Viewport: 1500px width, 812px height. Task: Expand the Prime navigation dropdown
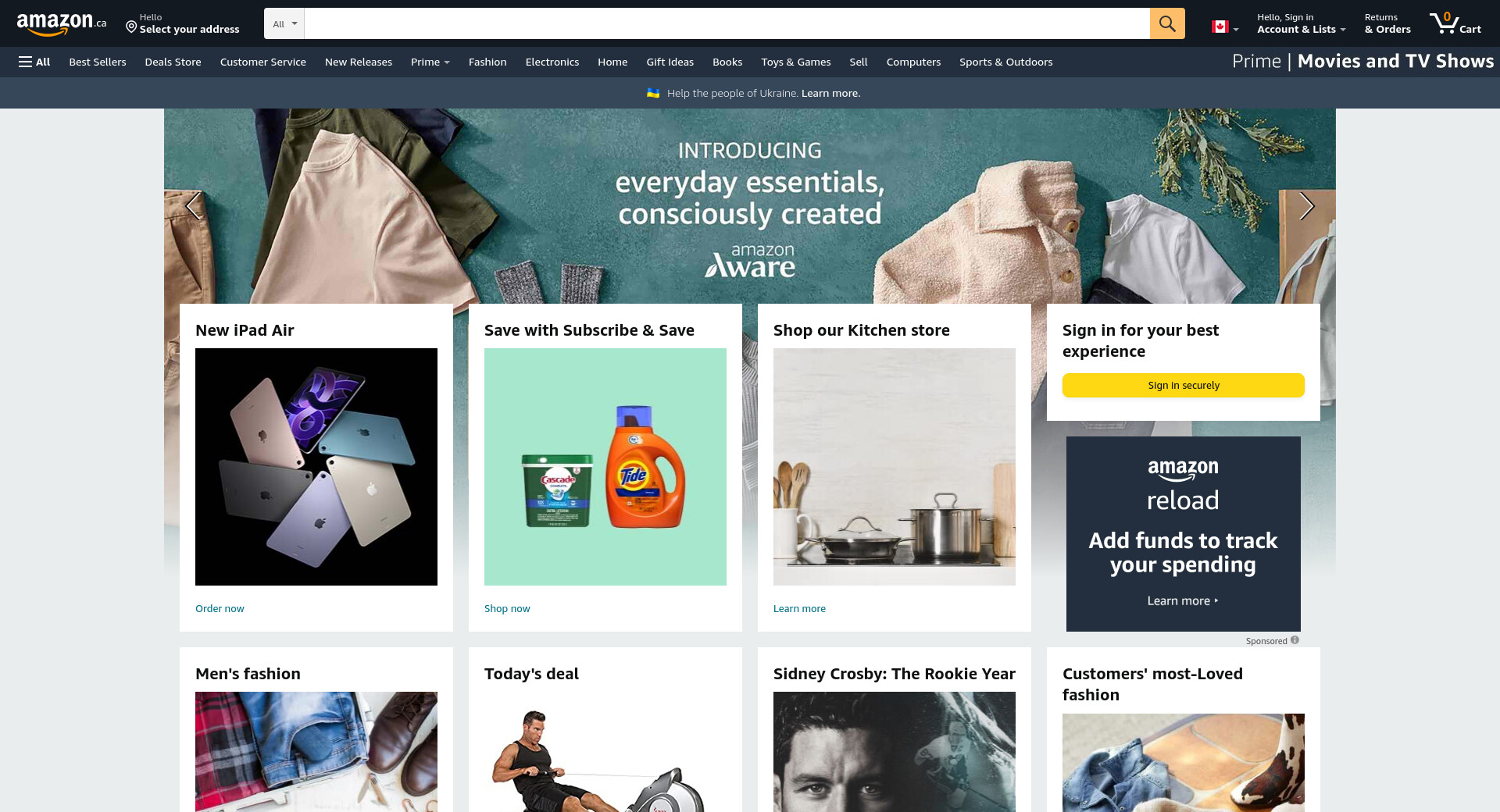[430, 62]
